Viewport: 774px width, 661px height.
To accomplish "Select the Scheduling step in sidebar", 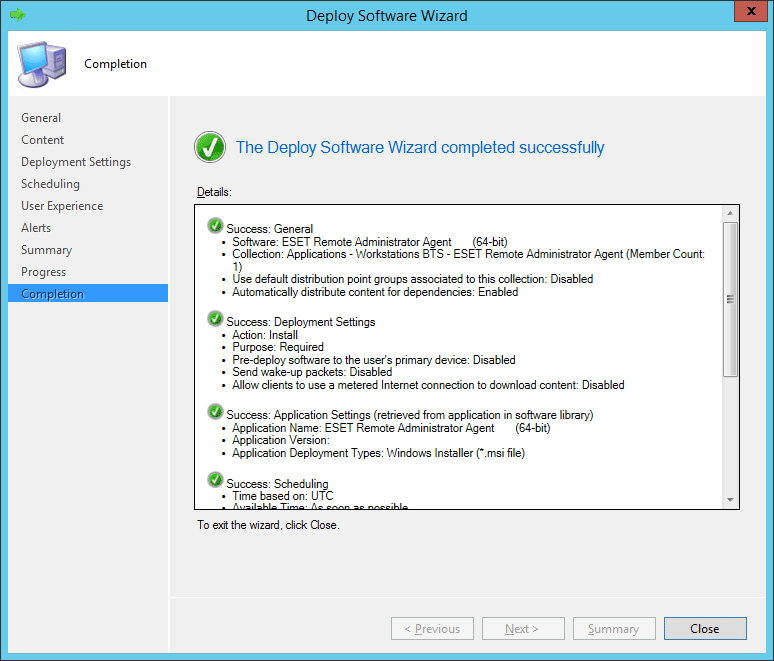I will tap(50, 184).
